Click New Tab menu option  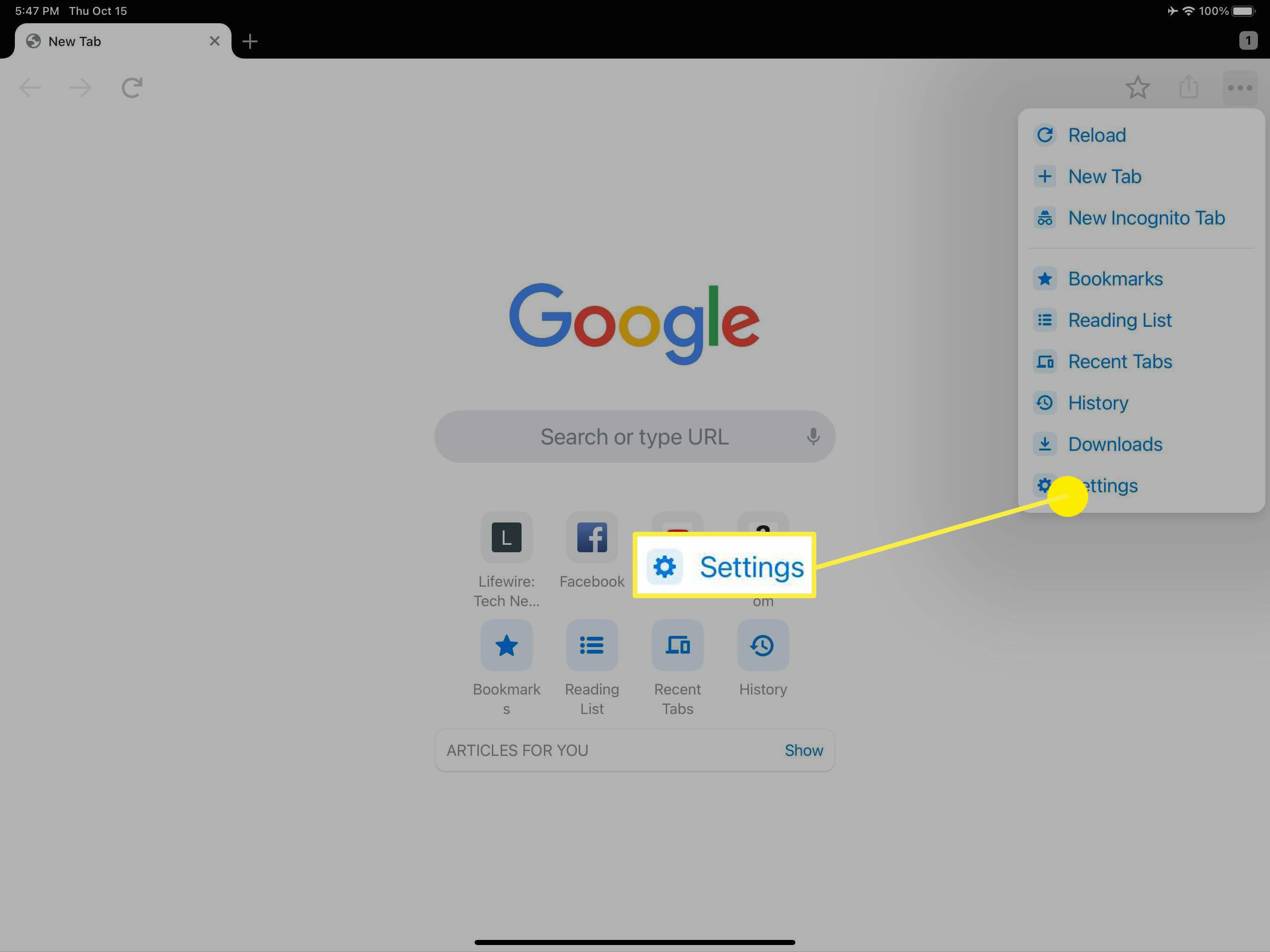(x=1105, y=176)
